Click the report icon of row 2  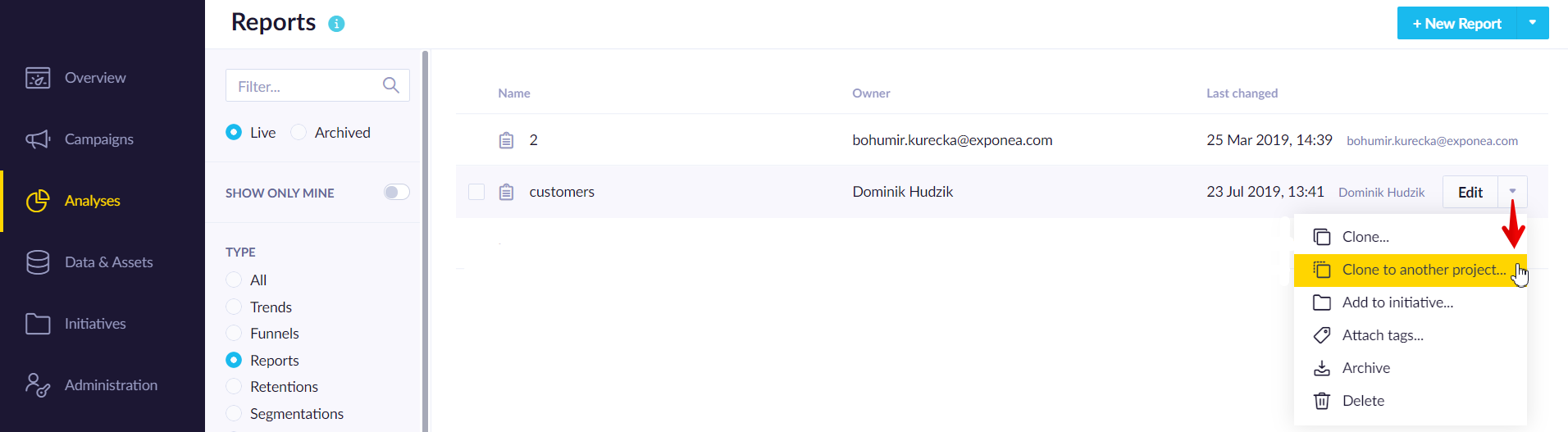click(506, 140)
